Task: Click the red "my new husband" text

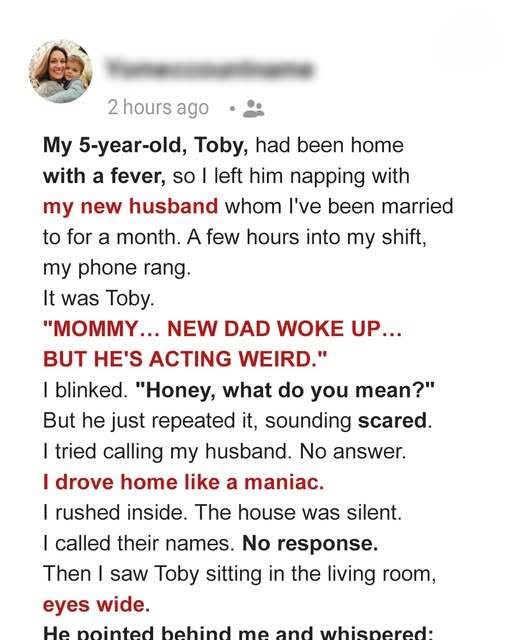Action: click(x=131, y=206)
